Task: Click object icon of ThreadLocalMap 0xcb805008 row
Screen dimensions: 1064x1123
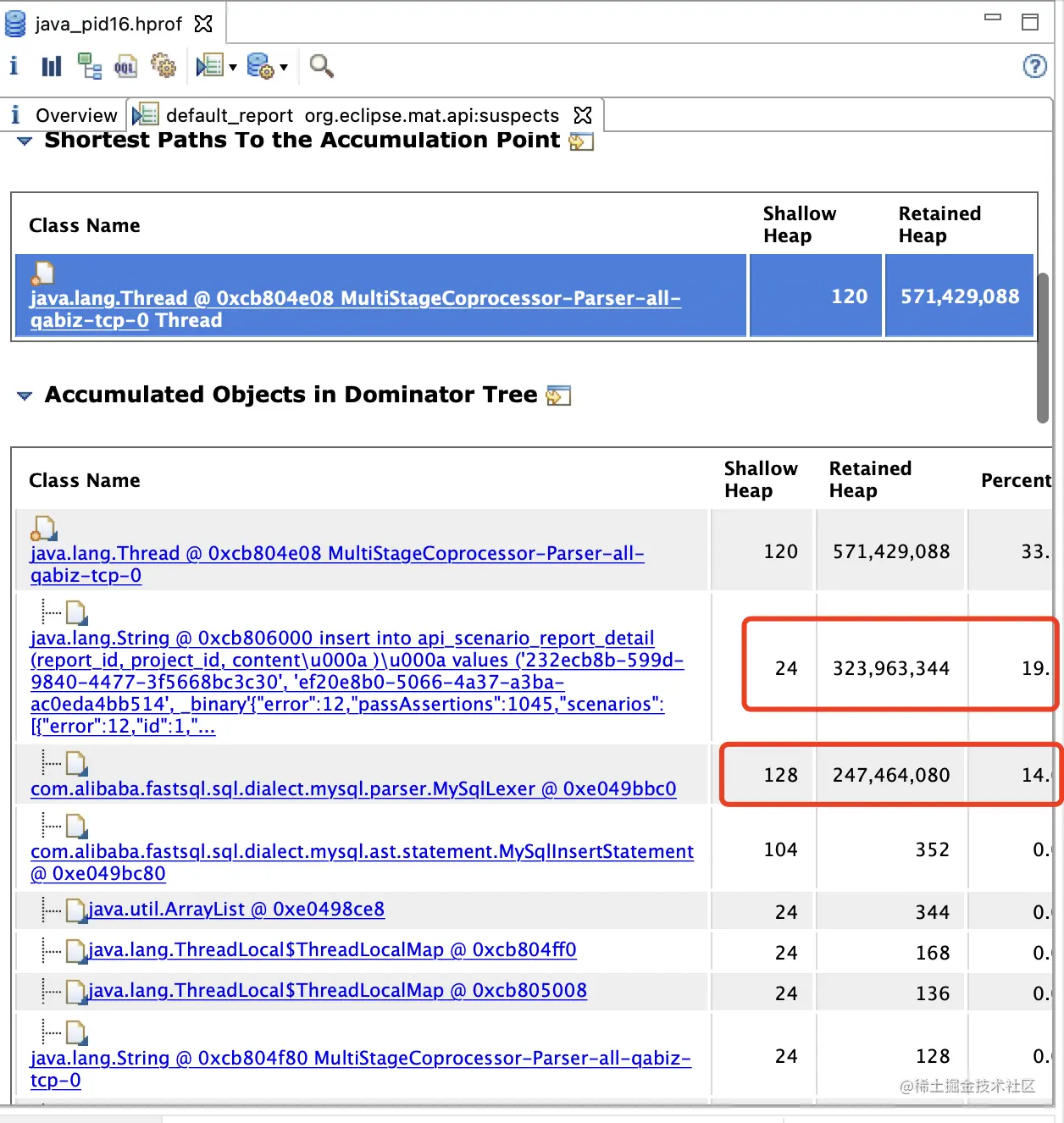Action: 77,992
